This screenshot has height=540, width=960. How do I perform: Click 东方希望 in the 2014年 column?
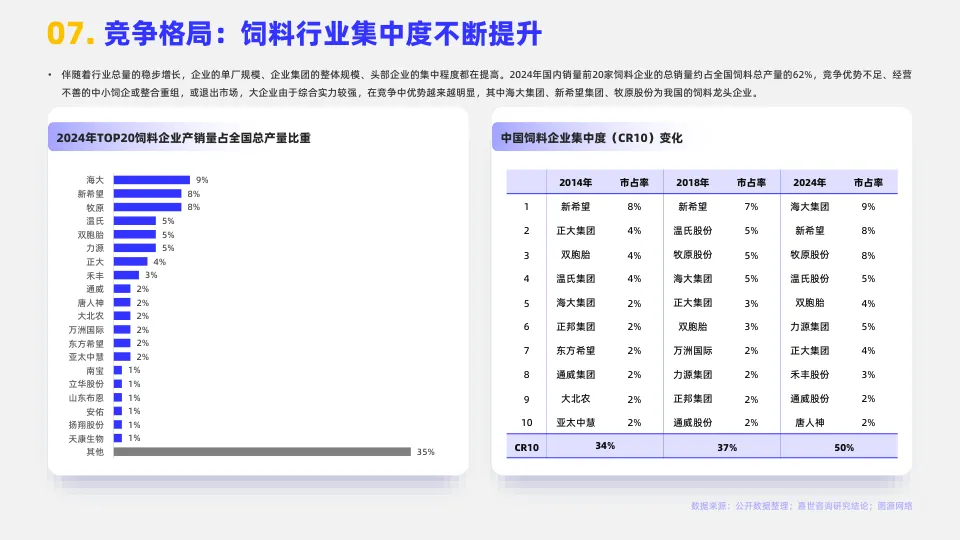click(x=576, y=351)
